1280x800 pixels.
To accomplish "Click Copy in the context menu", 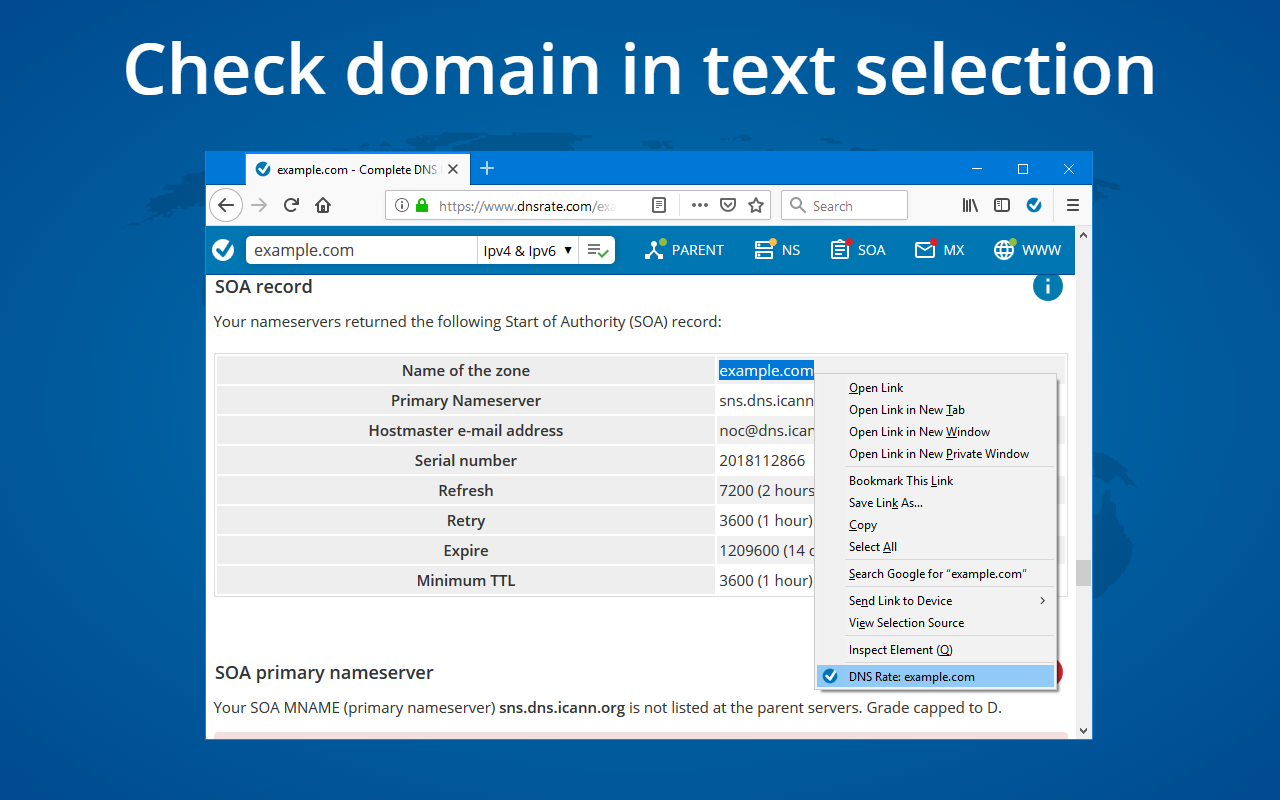I will tap(936, 525).
